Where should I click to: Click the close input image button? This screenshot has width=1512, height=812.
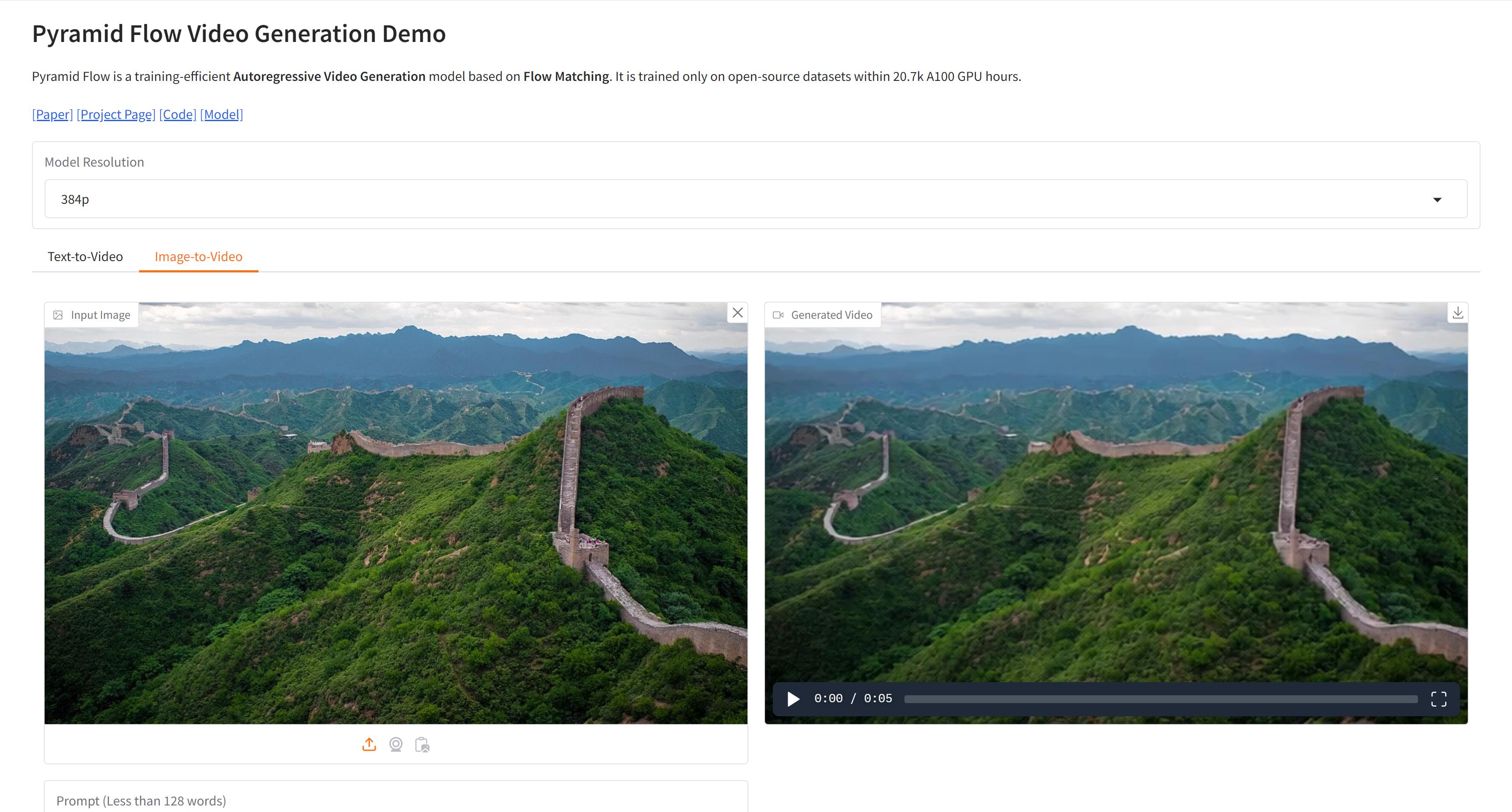click(738, 313)
